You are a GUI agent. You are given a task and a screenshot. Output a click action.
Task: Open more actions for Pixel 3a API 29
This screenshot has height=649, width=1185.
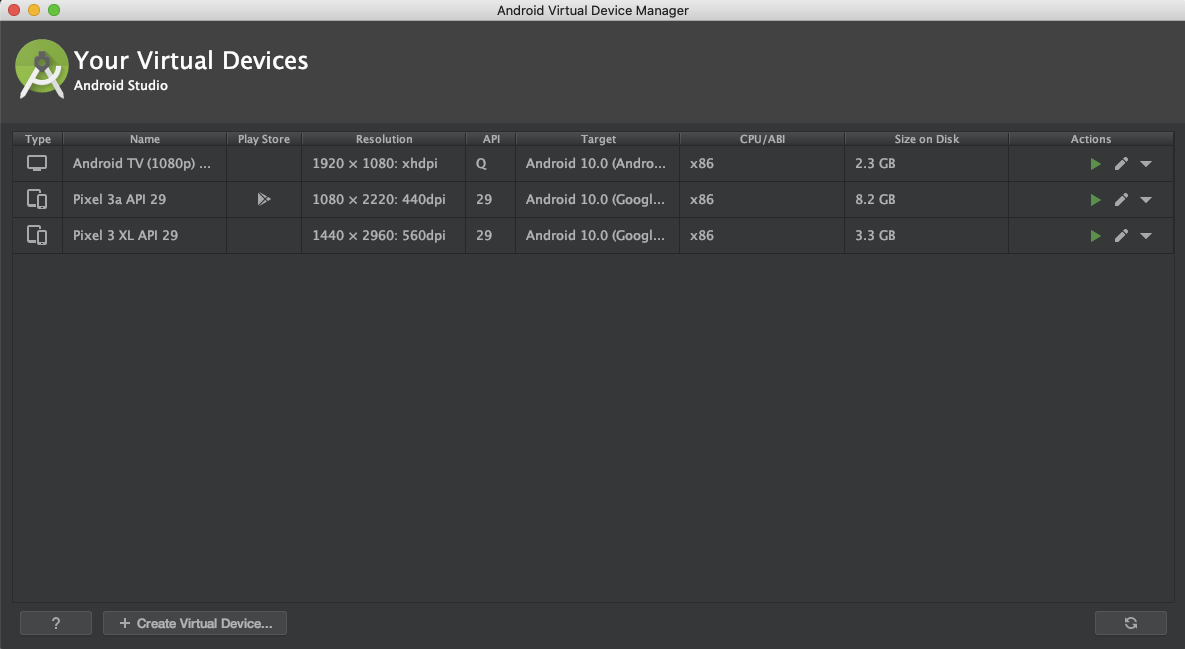point(1146,200)
